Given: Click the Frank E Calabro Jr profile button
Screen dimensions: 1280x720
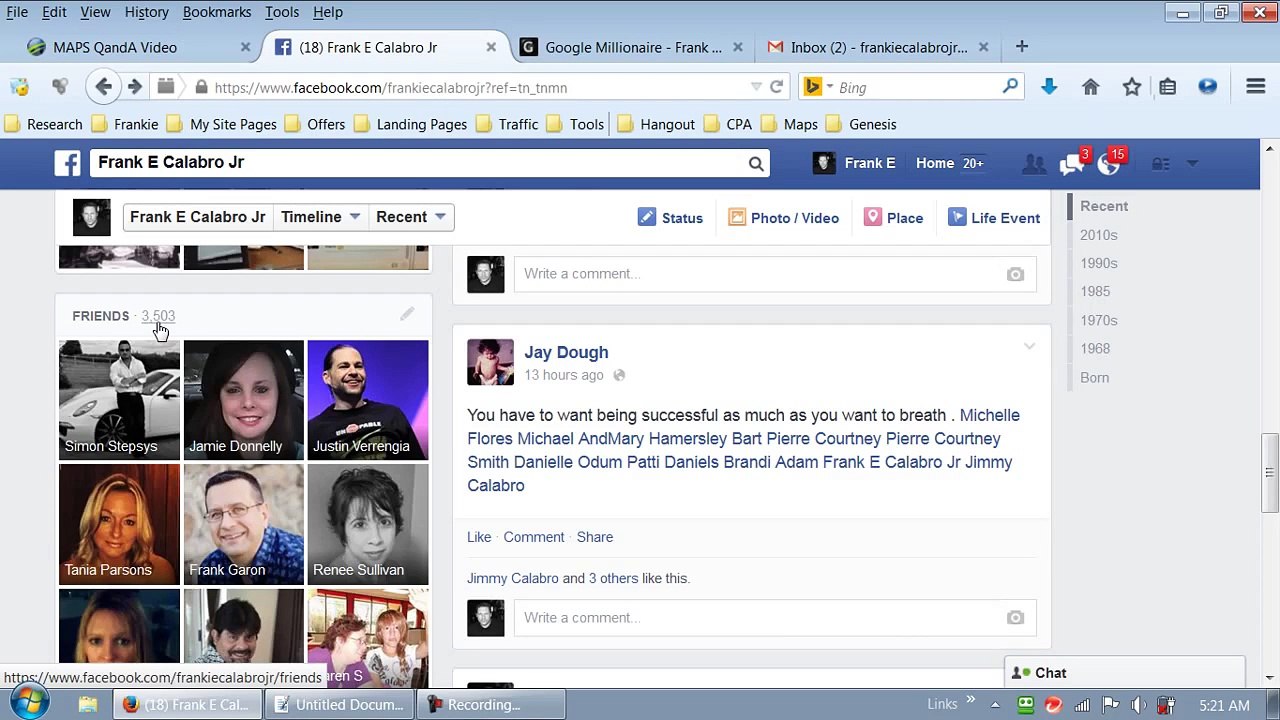Looking at the screenshot, I should point(197,217).
